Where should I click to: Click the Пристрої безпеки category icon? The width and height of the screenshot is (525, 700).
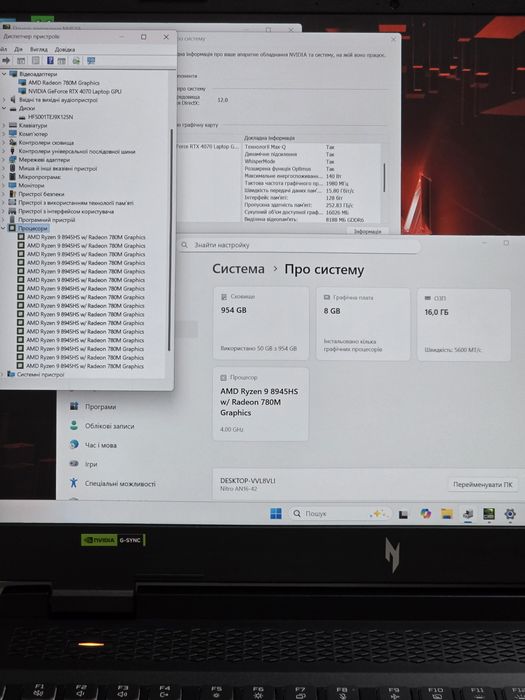12,194
